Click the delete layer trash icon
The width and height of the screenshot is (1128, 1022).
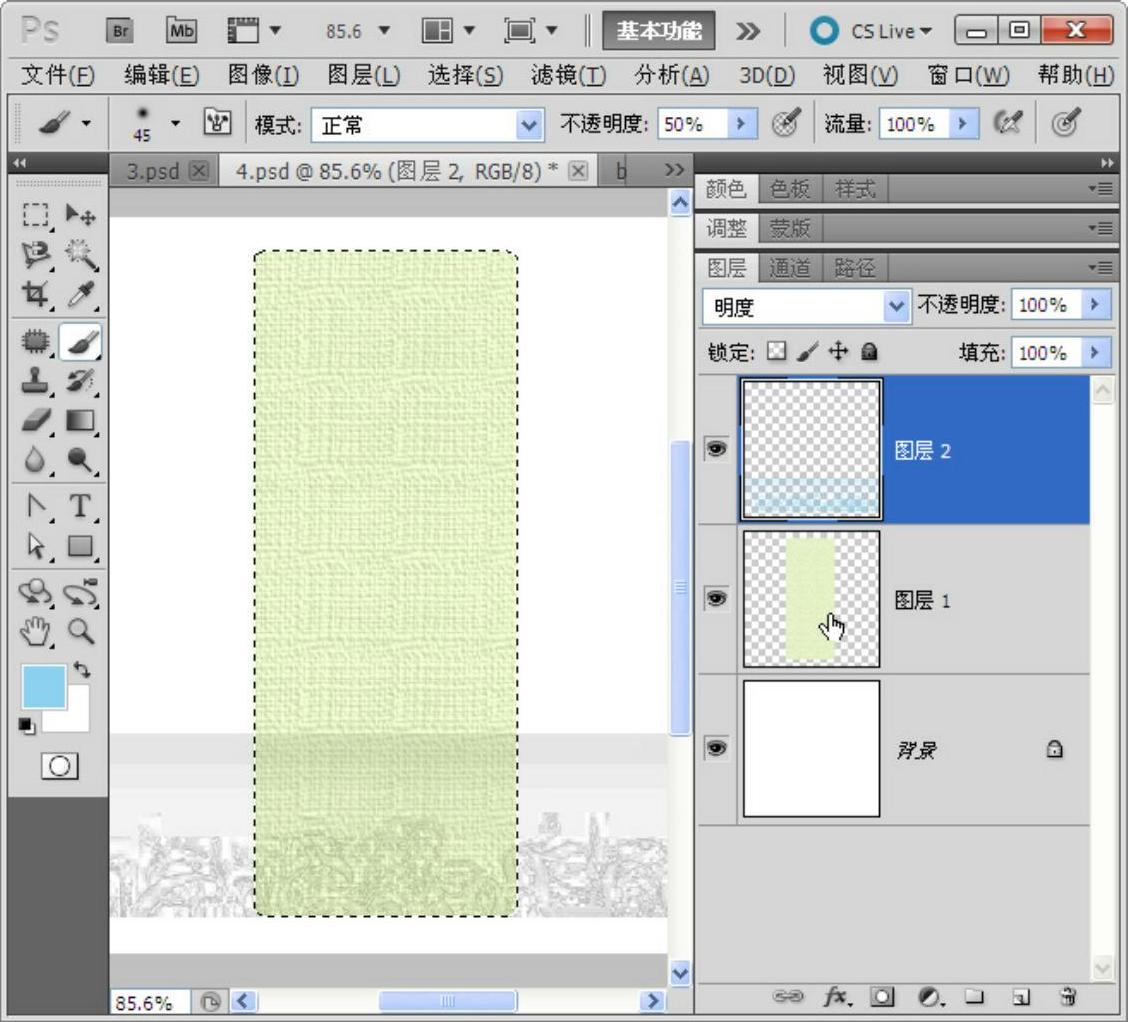(1068, 996)
